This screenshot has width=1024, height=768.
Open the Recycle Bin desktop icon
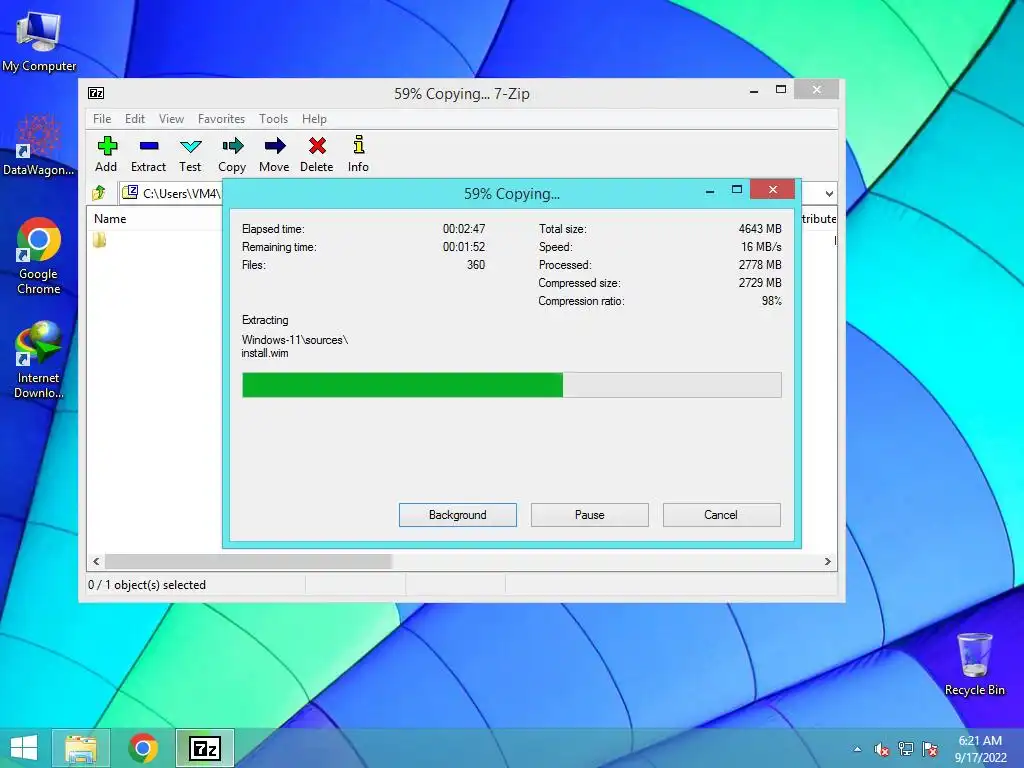pos(974,664)
